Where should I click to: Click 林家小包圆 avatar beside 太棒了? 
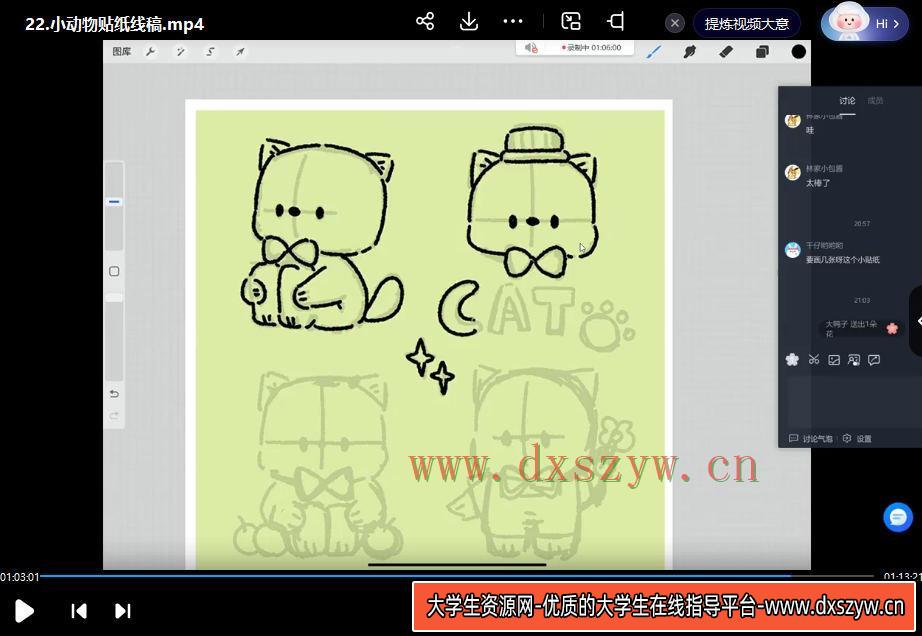coord(793,173)
